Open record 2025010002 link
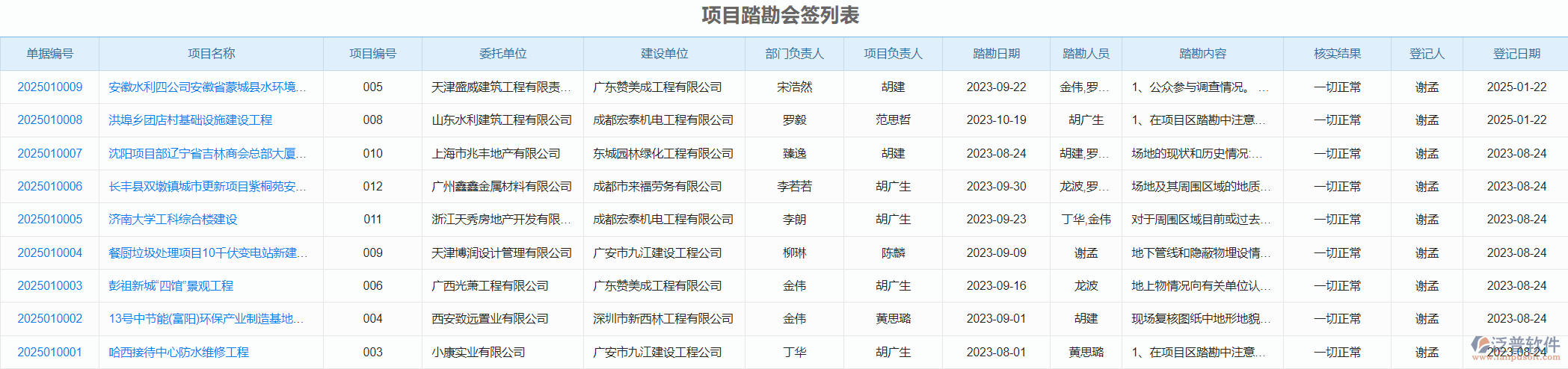The width and height of the screenshot is (1568, 369). pos(50,319)
